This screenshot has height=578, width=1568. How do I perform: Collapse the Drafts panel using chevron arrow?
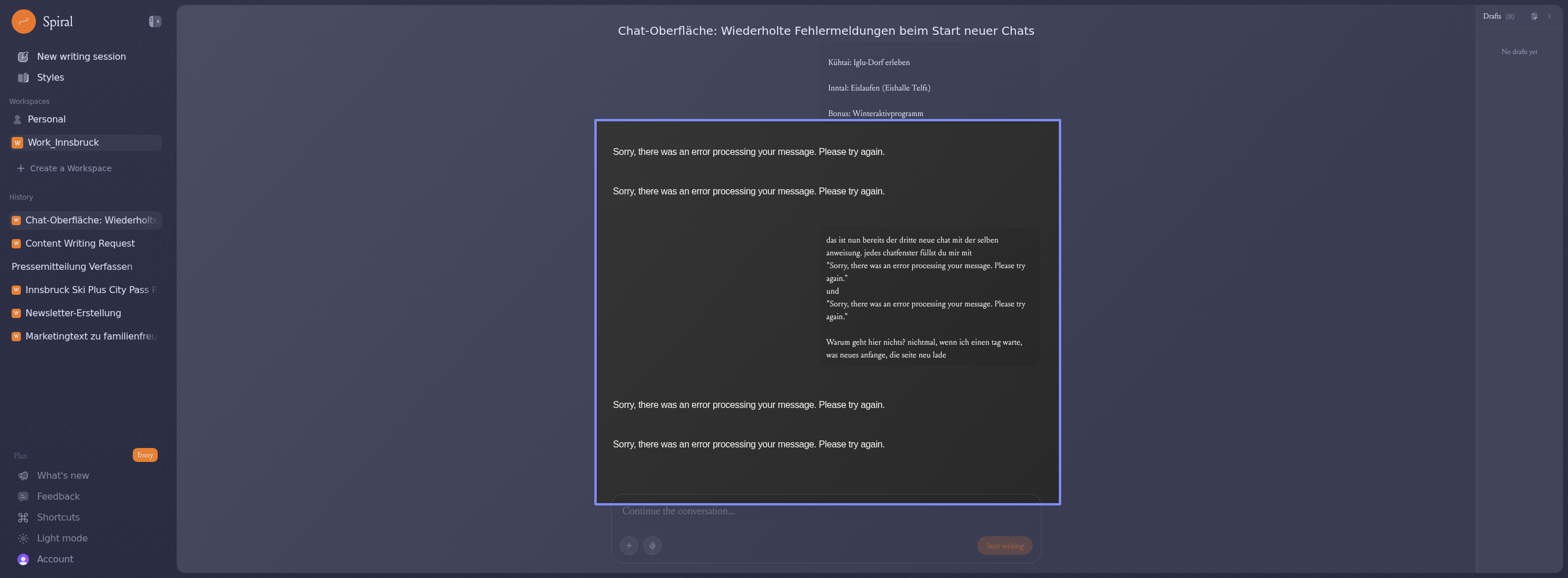point(1549,16)
